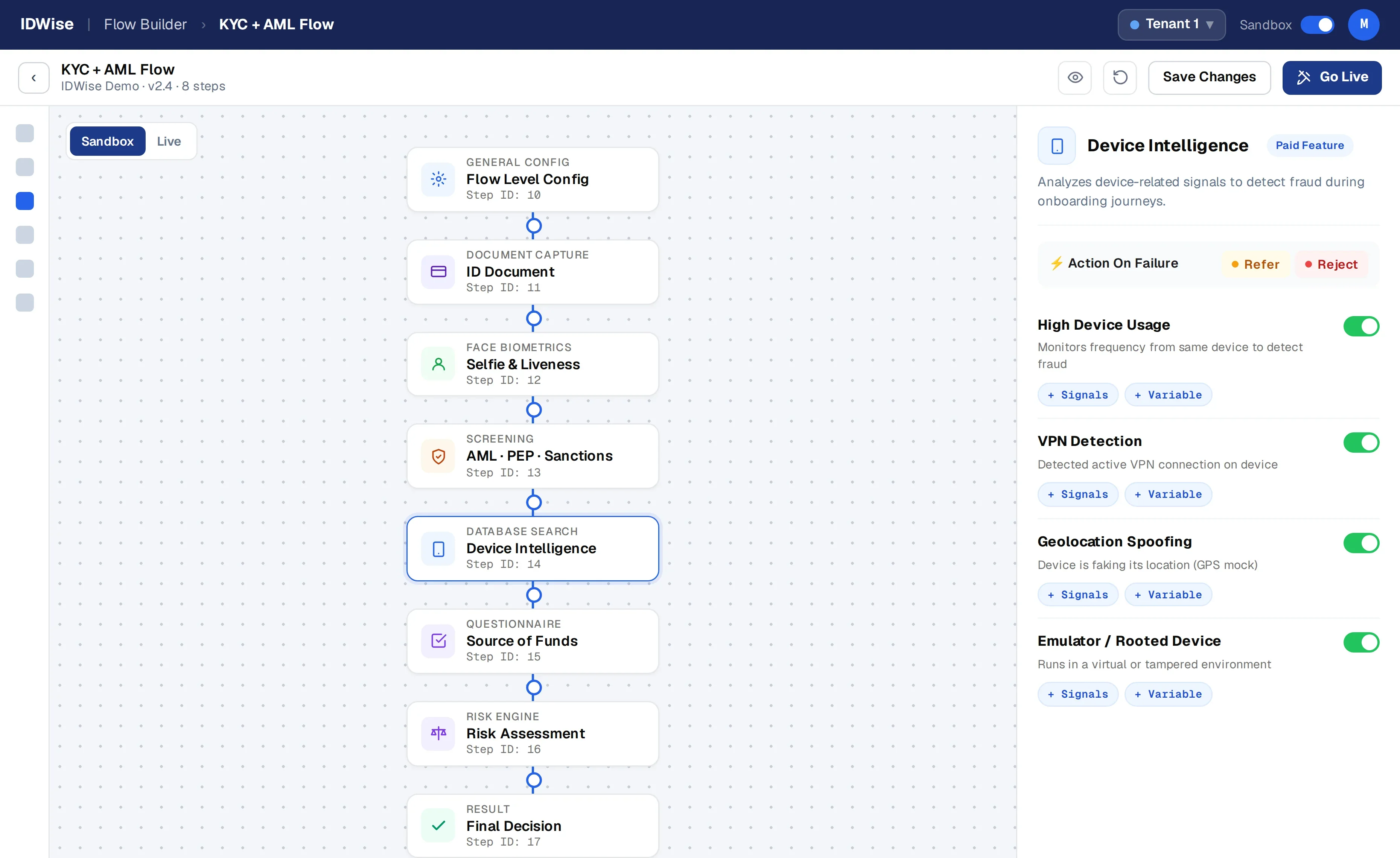The height and width of the screenshot is (858, 1400).
Task: Click 'IDWise Demo · v2.4 · 8 steps' text
Action: tap(143, 87)
